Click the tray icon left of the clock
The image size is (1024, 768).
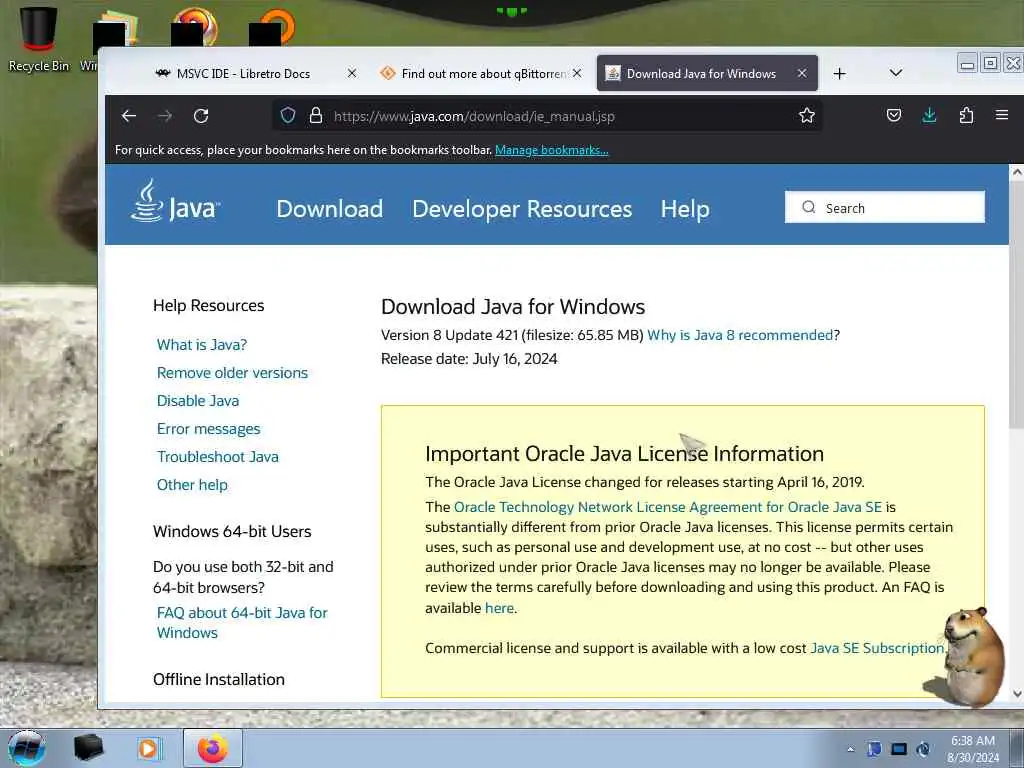tap(923, 749)
